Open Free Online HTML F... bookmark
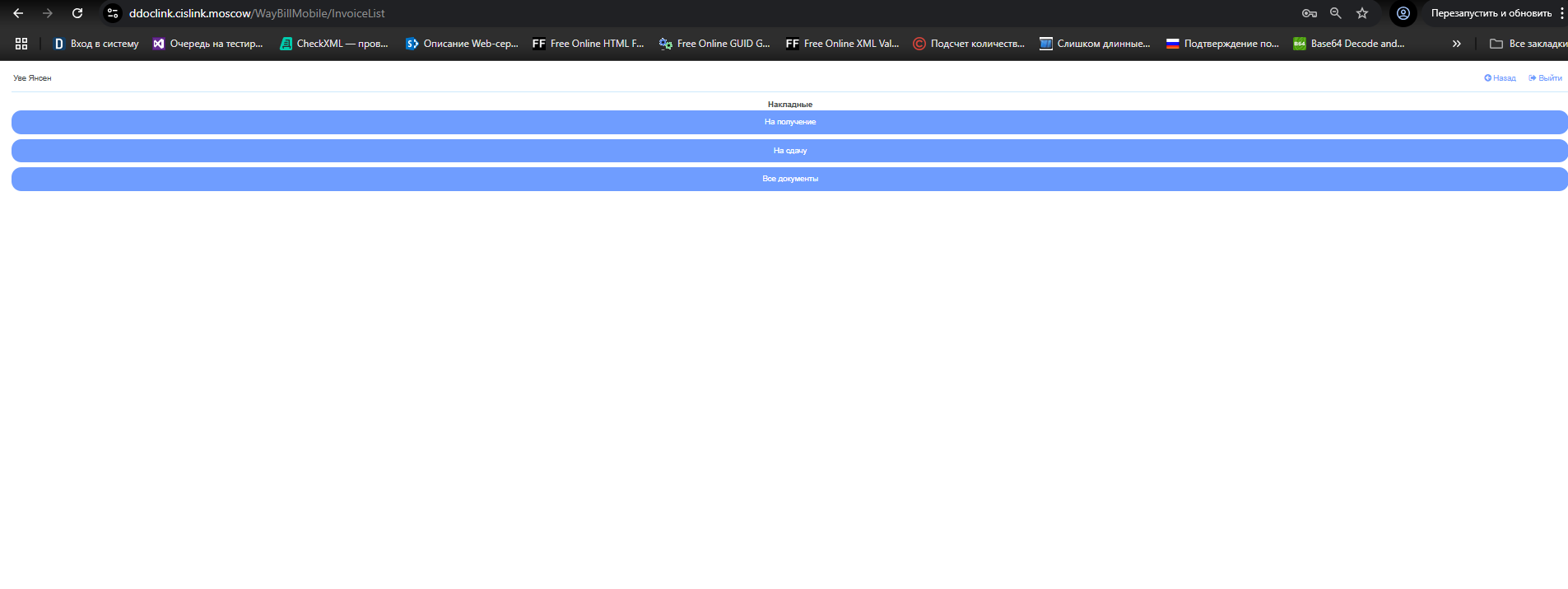Screen dimensions: 1568x589 [x=588, y=44]
